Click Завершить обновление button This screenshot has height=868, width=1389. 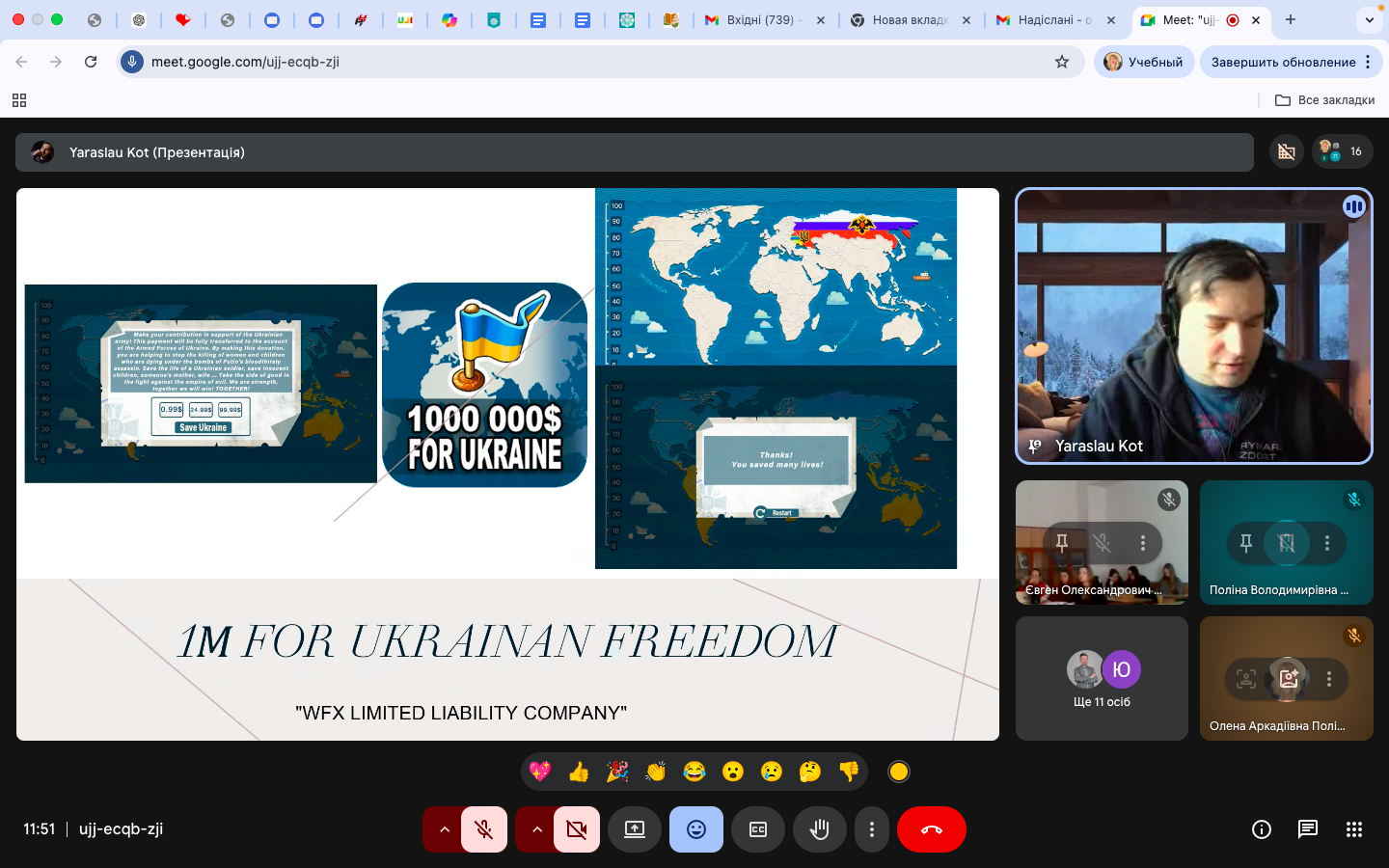[x=1283, y=62]
